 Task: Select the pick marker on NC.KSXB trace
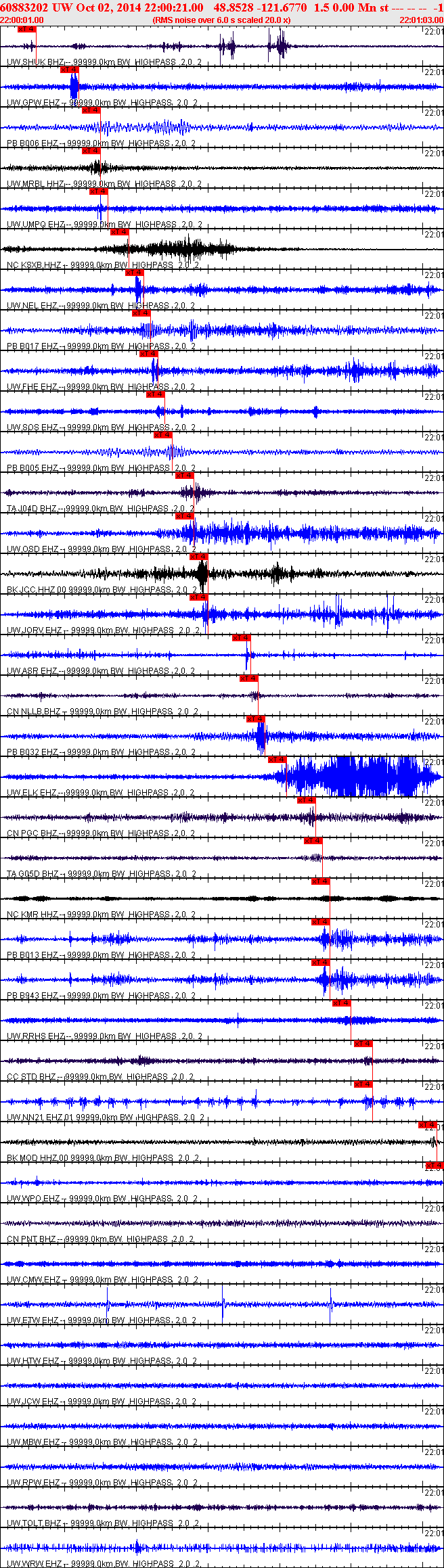[119, 232]
